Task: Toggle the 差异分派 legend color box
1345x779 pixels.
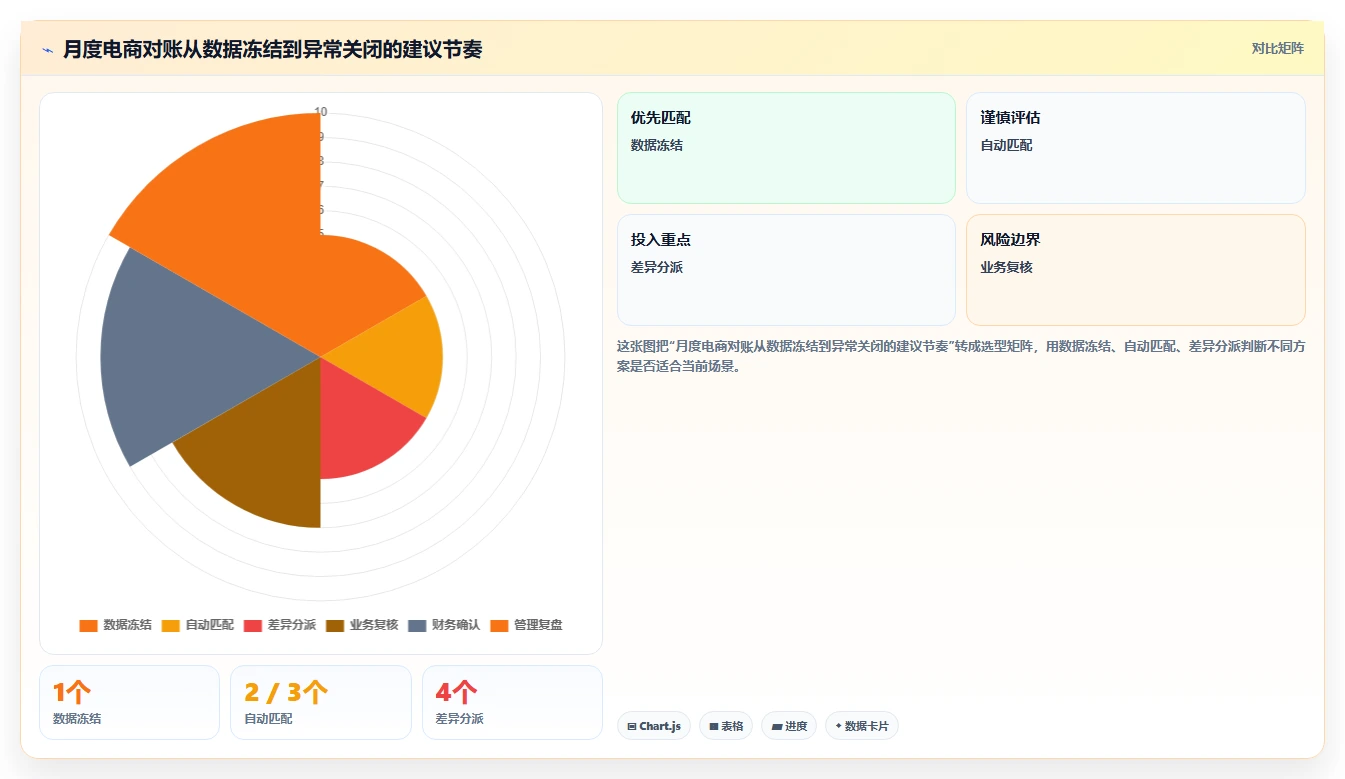Action: point(253,625)
